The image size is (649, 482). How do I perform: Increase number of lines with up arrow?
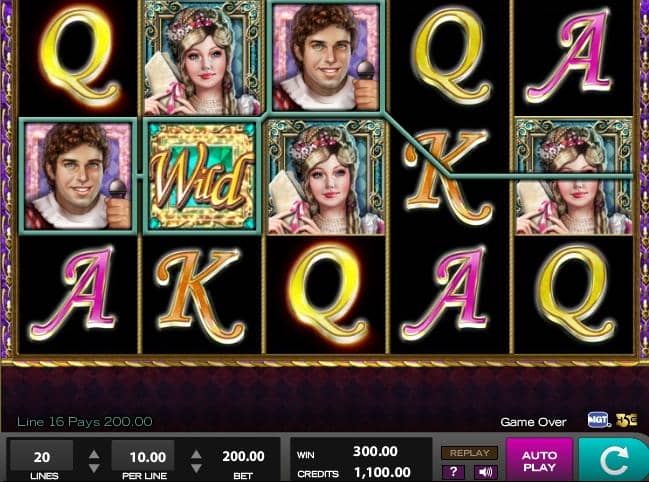(x=94, y=454)
